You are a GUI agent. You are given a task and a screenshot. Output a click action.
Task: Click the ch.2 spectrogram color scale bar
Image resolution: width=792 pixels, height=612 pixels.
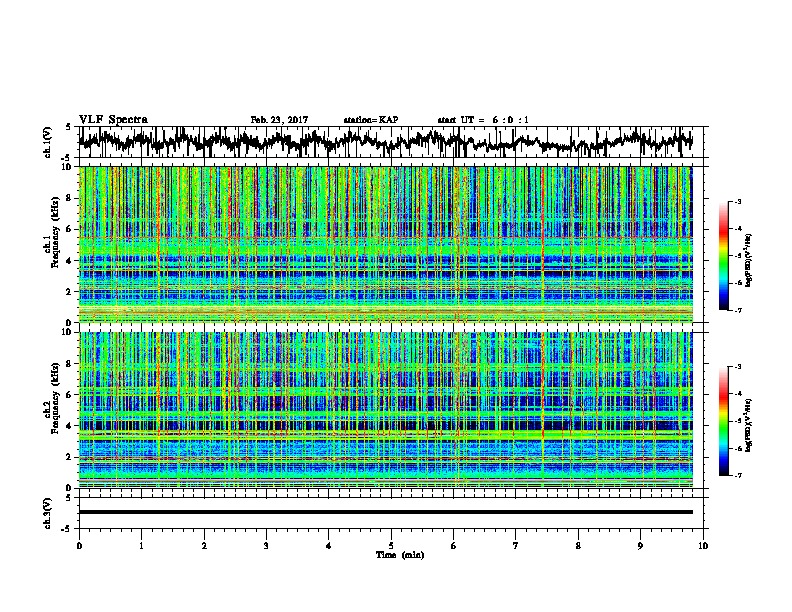(723, 421)
